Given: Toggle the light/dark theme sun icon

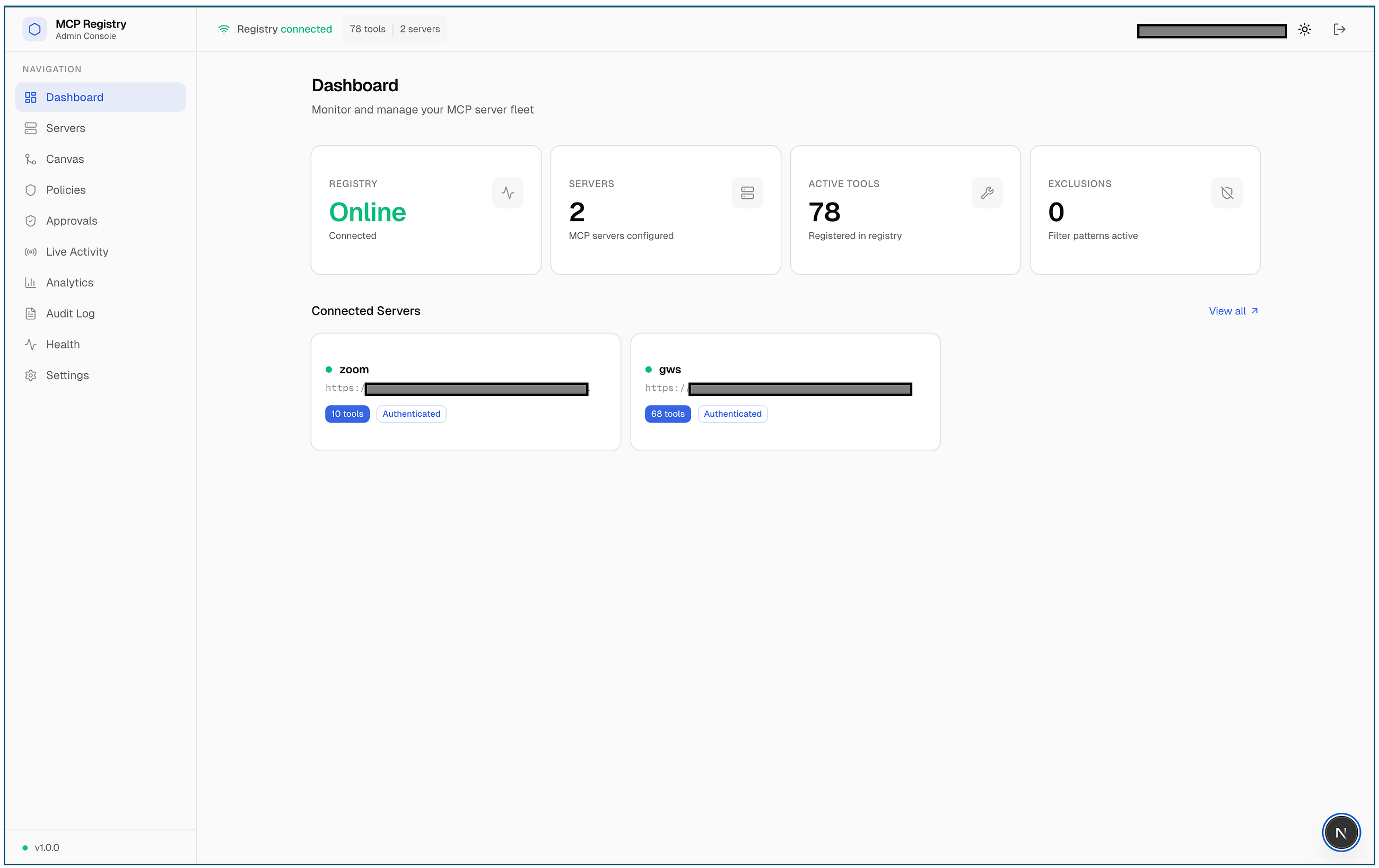Looking at the screenshot, I should (1305, 29).
